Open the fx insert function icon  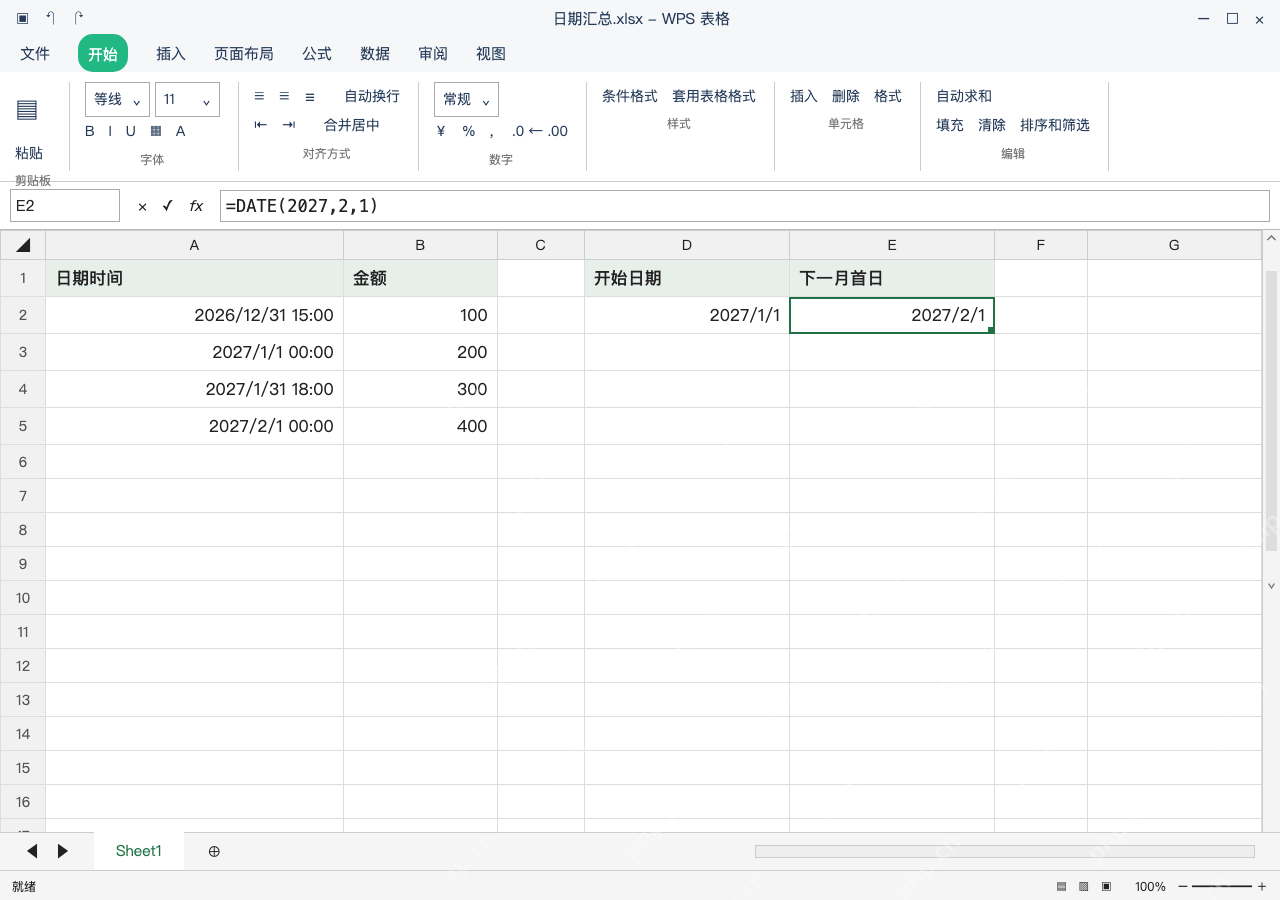(x=196, y=206)
